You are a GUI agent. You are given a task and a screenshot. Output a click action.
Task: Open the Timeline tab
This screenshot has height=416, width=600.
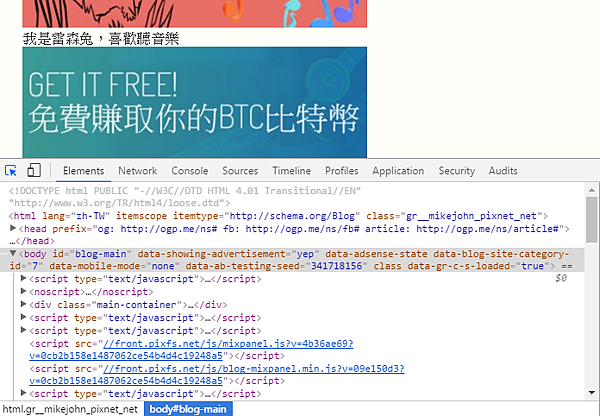click(291, 171)
